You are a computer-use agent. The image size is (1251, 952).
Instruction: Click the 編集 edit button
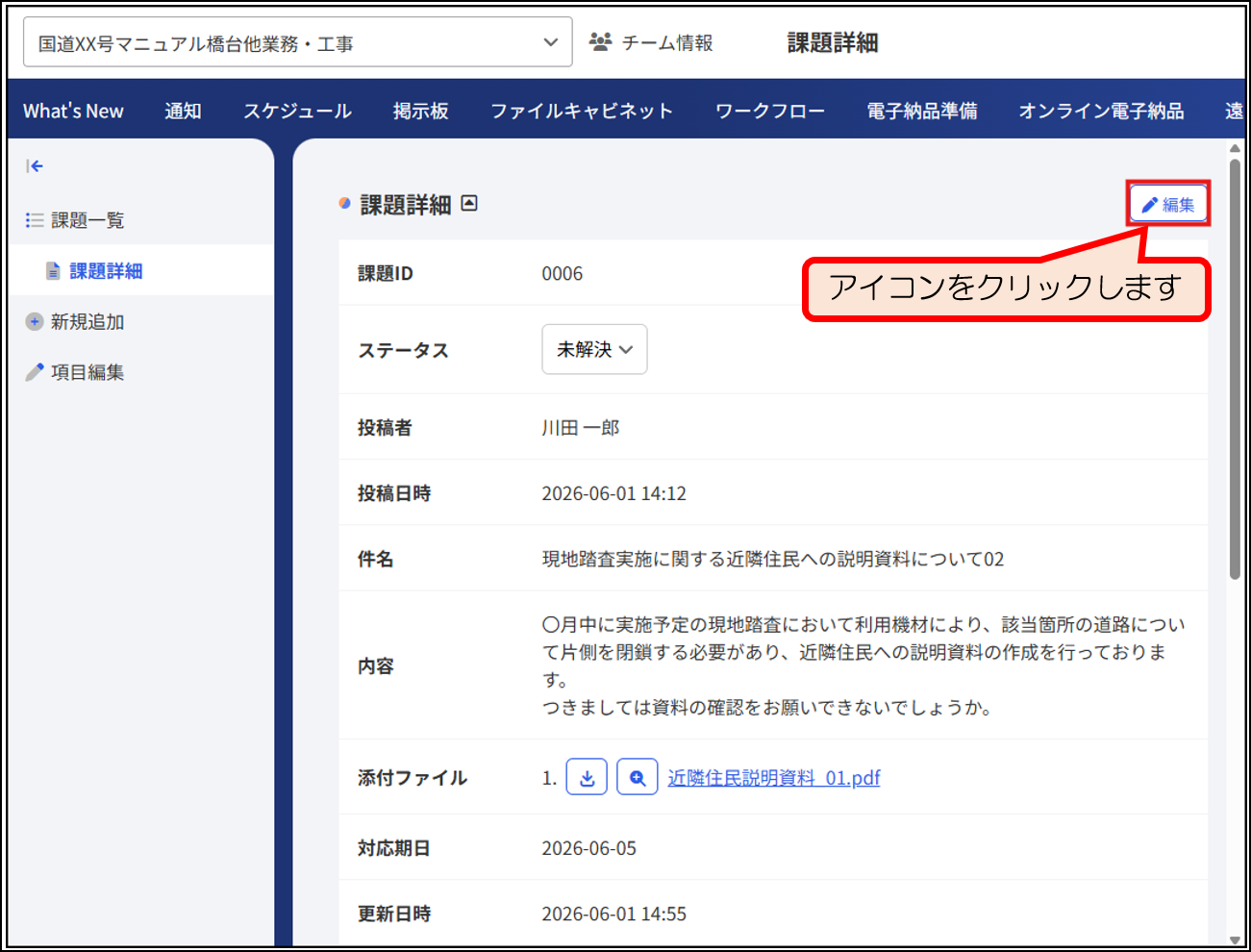1168,204
